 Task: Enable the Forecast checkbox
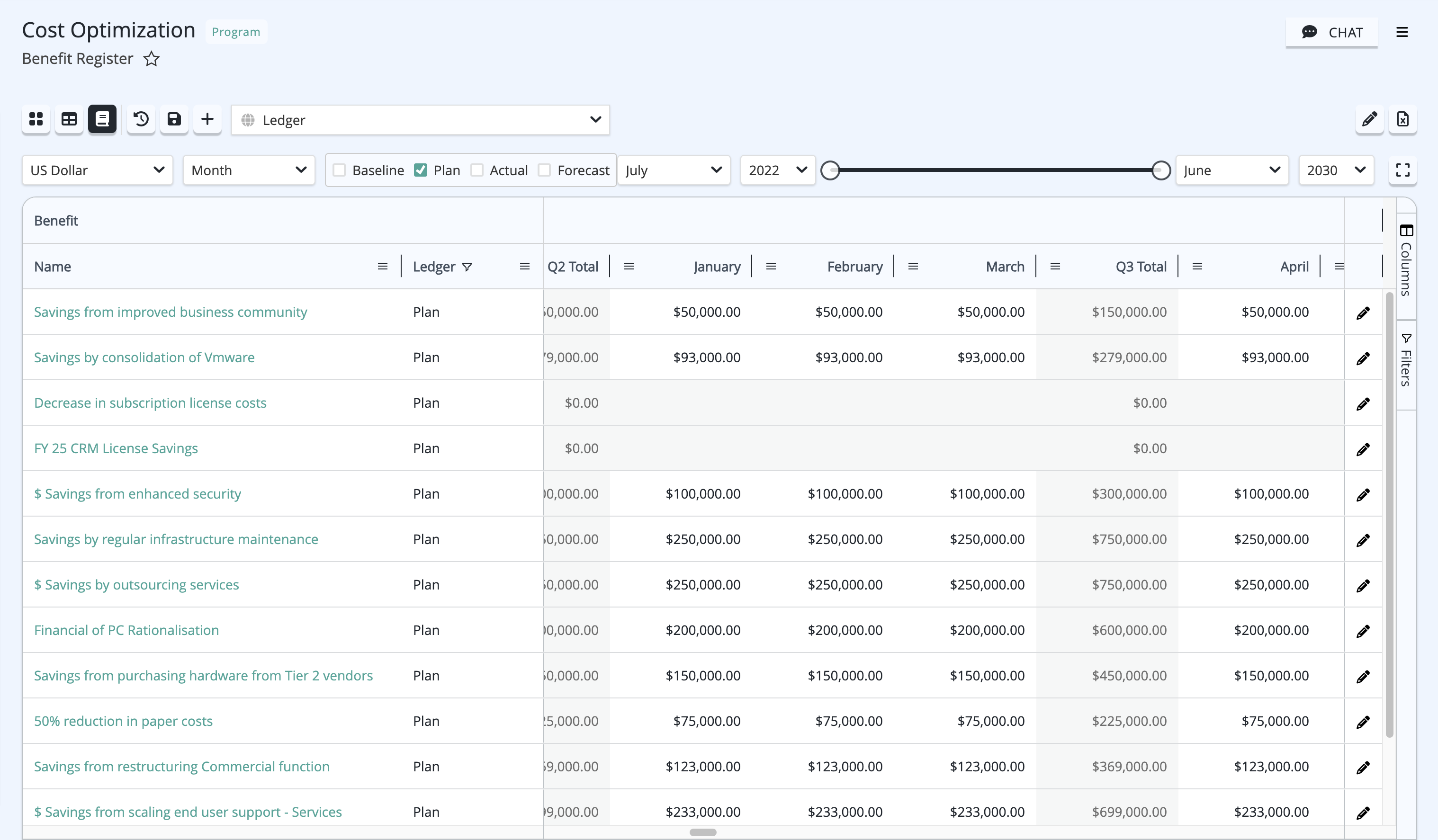(544, 170)
